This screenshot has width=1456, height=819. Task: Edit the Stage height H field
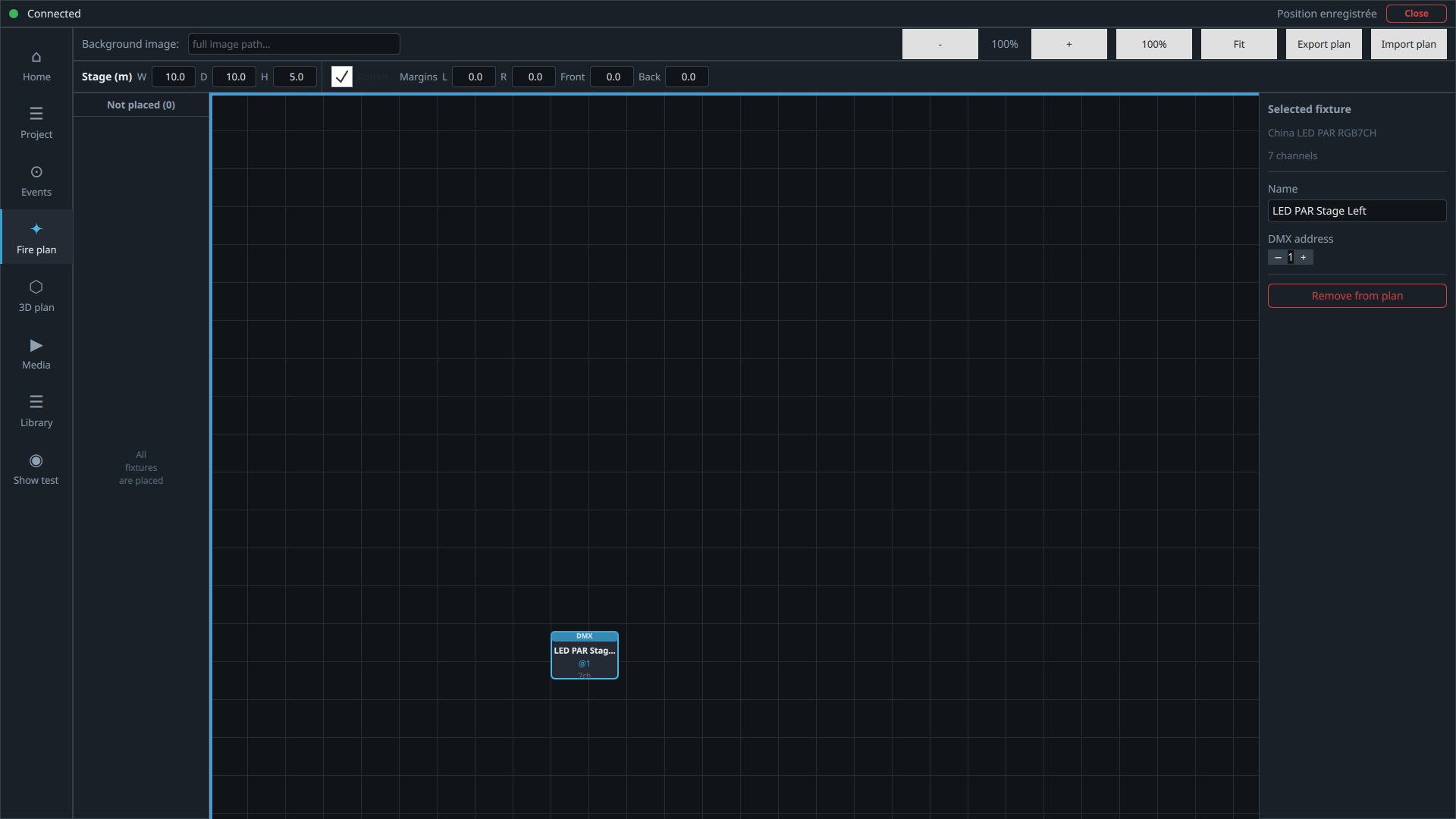[x=295, y=77]
